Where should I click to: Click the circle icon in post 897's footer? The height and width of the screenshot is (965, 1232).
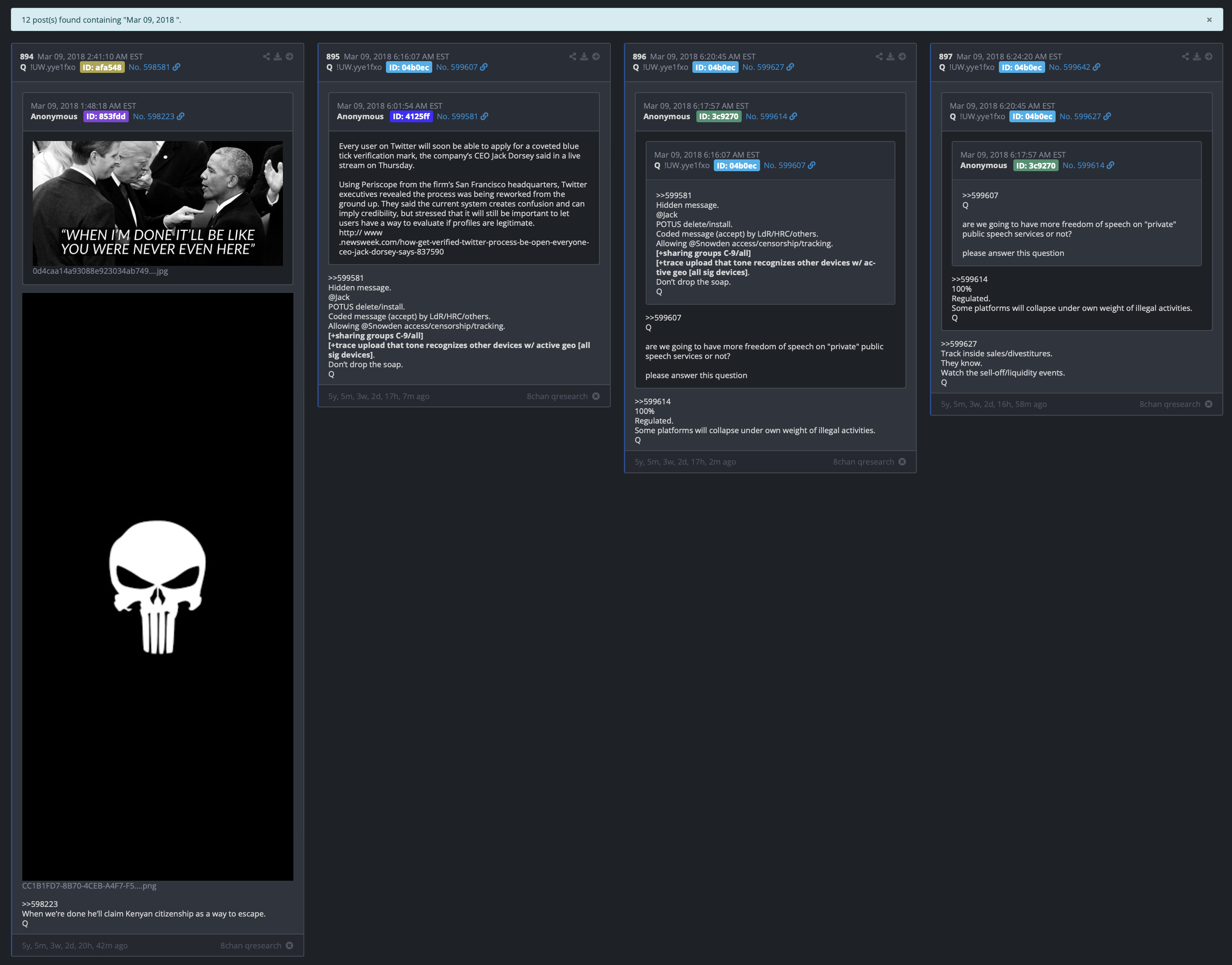click(1208, 404)
